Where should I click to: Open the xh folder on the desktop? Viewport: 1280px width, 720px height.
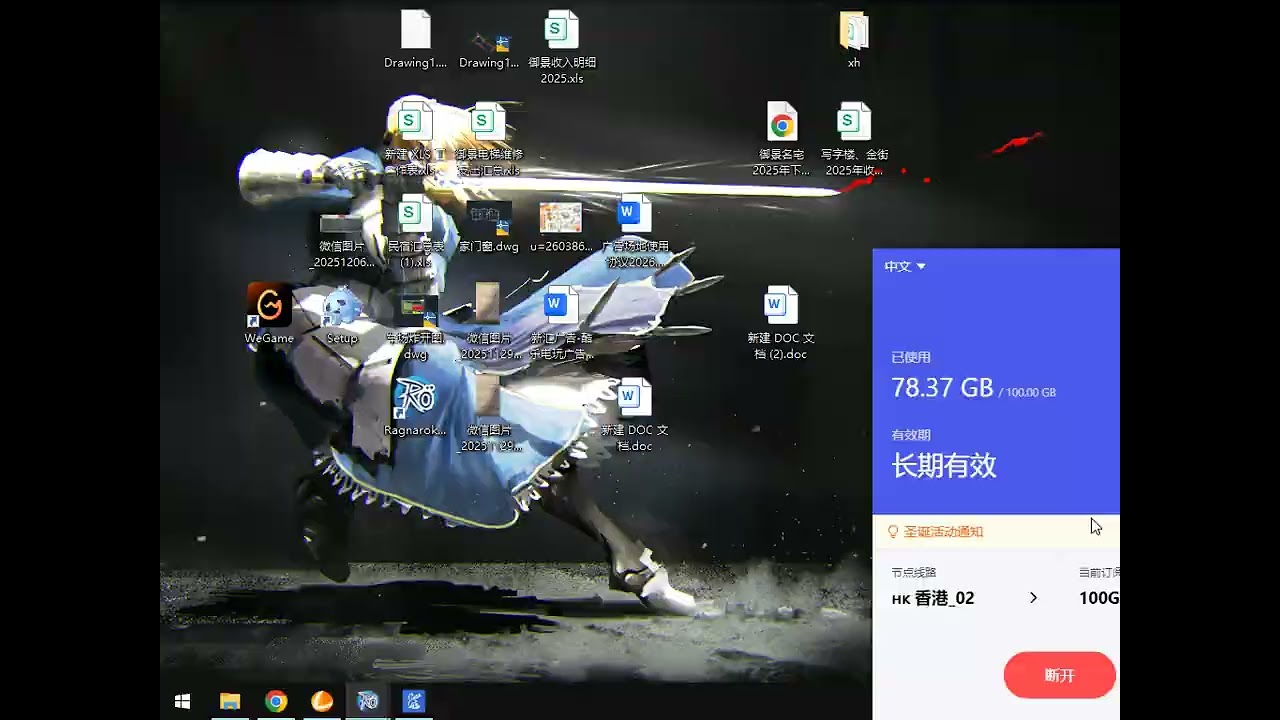pos(853,31)
